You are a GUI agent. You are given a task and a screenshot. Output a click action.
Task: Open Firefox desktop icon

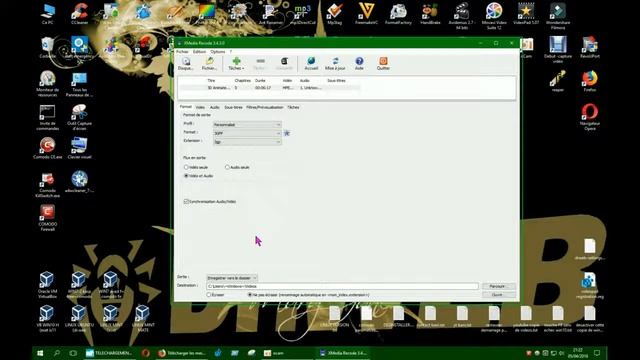point(590,81)
